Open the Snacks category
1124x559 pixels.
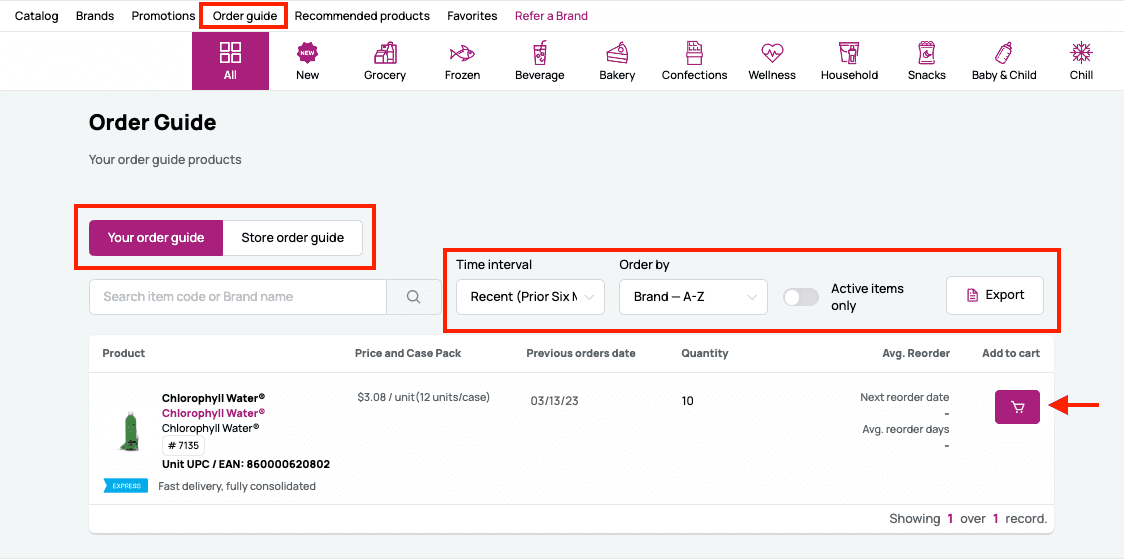(927, 61)
